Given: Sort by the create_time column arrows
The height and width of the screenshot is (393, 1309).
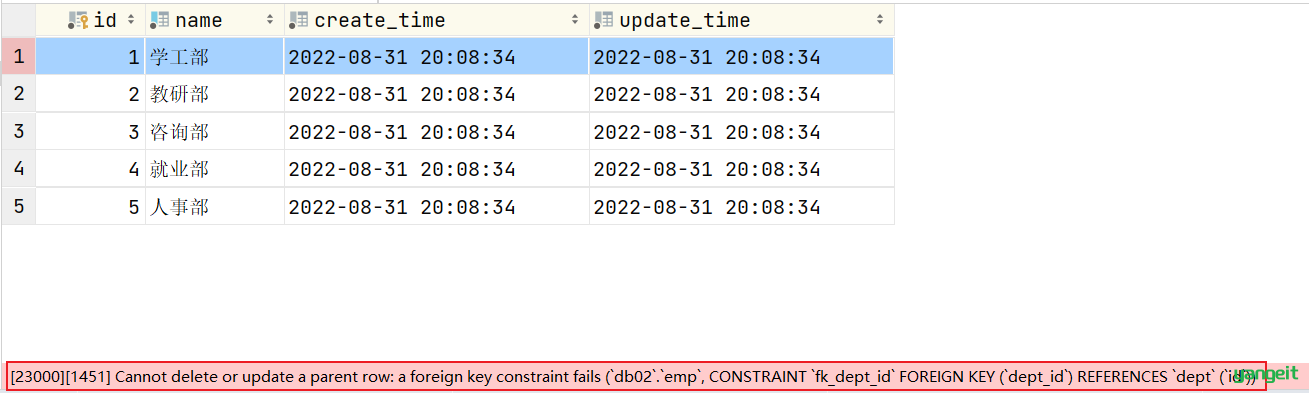Looking at the screenshot, I should [575, 20].
